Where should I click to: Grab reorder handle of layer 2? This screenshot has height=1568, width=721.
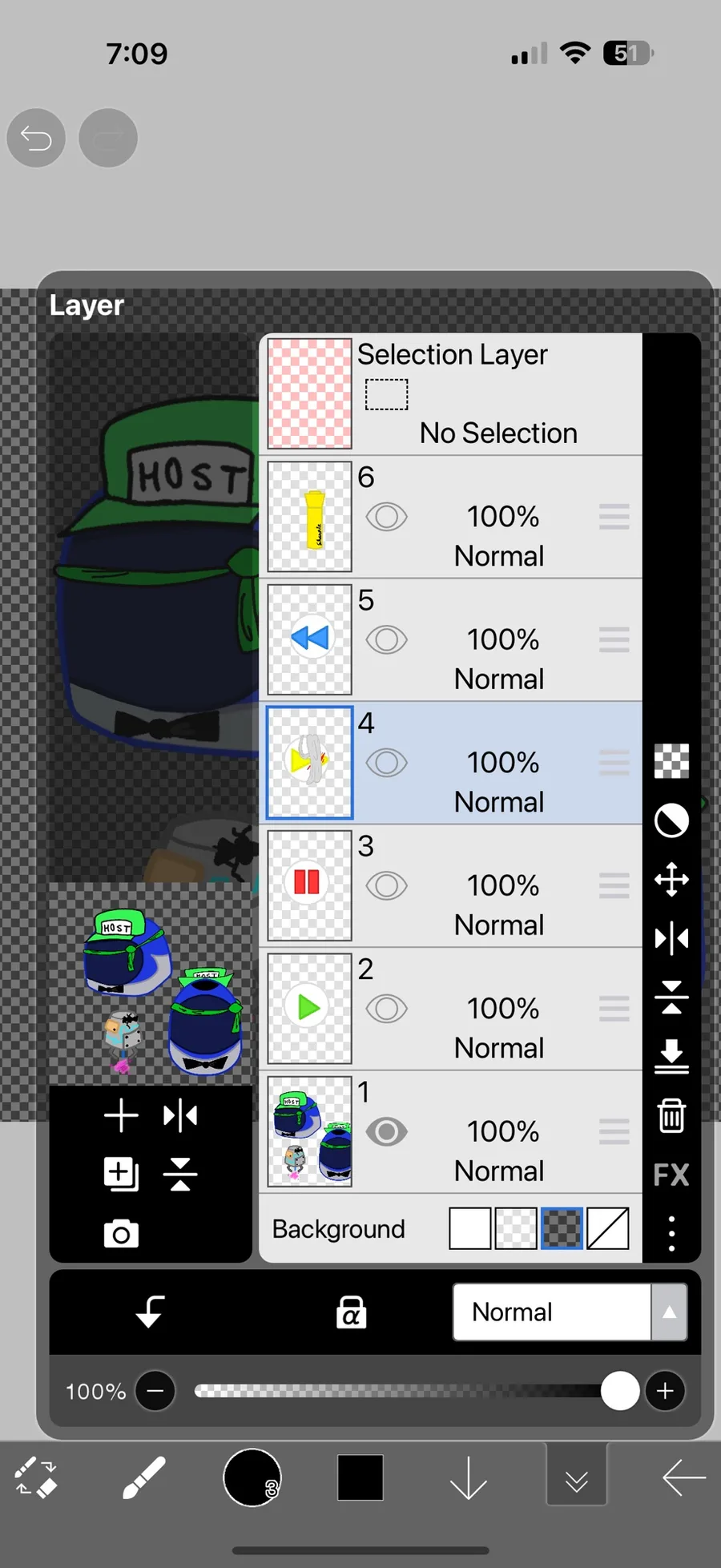614,1009
